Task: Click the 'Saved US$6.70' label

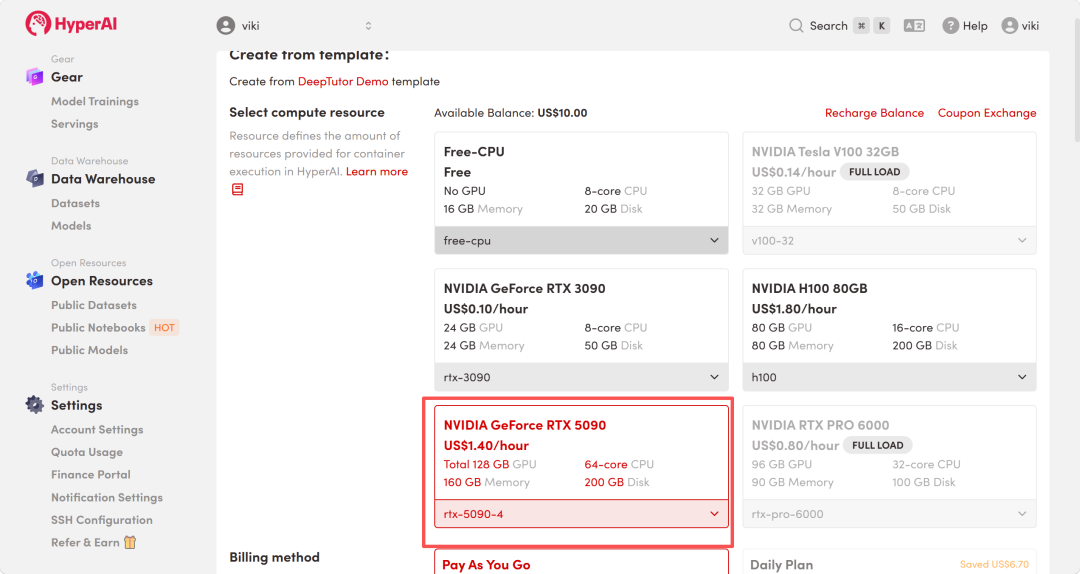Action: tap(994, 564)
